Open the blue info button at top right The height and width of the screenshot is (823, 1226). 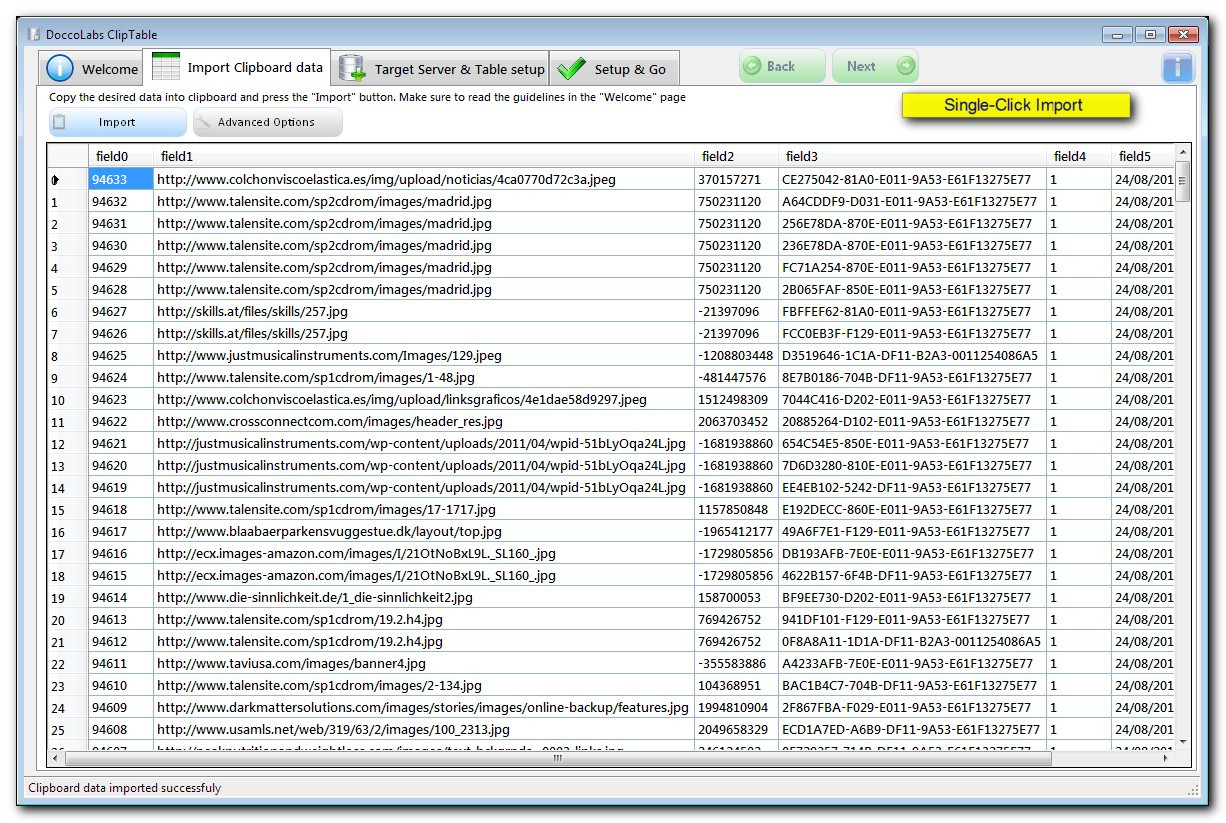(x=1177, y=67)
